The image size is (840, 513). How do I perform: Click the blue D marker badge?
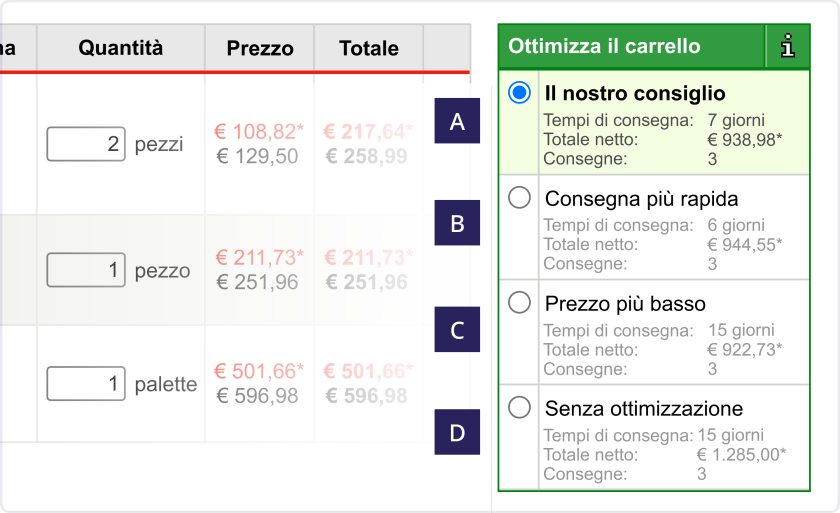[x=457, y=432]
